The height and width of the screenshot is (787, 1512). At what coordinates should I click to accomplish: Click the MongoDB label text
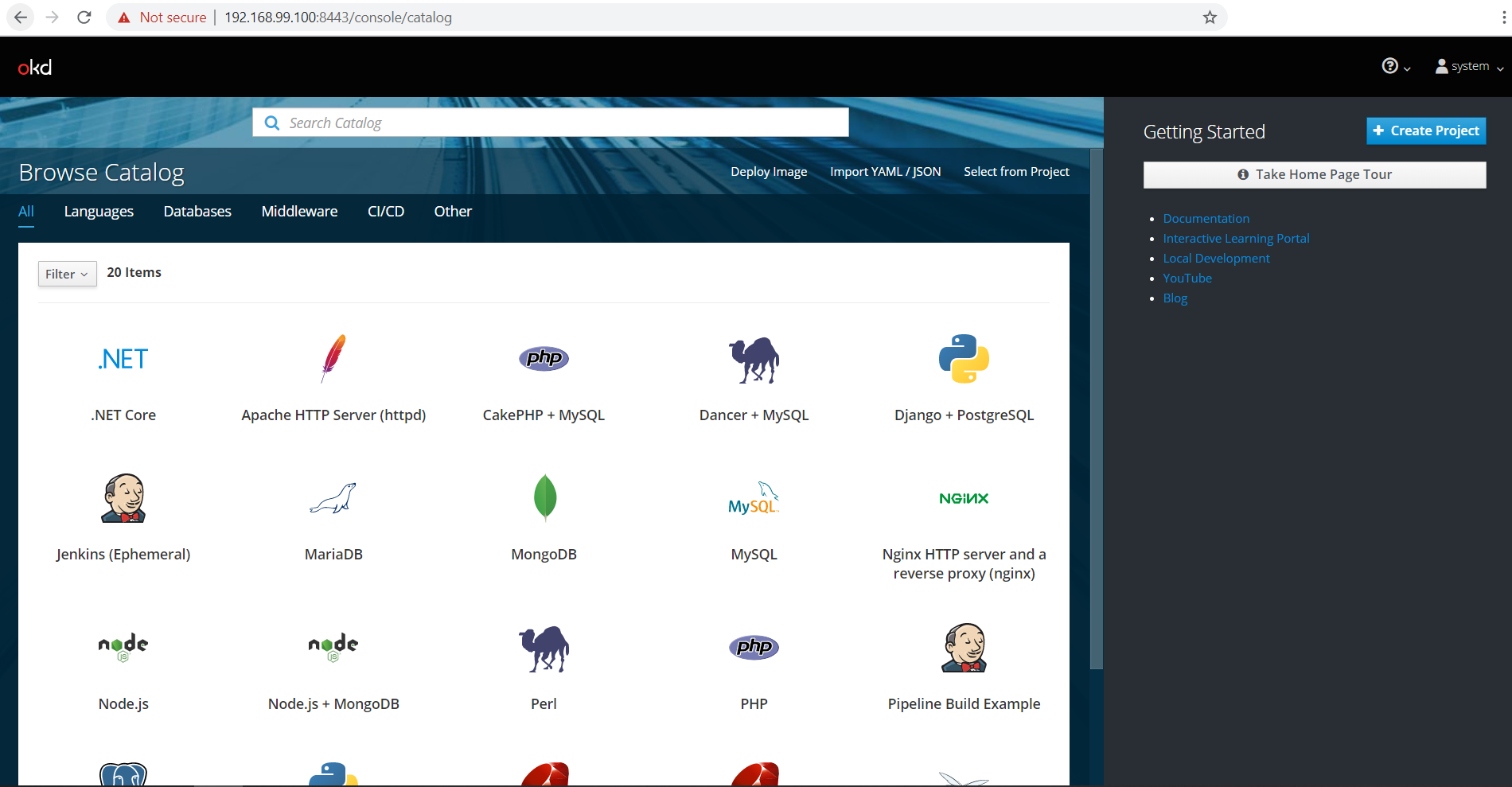[x=544, y=555]
